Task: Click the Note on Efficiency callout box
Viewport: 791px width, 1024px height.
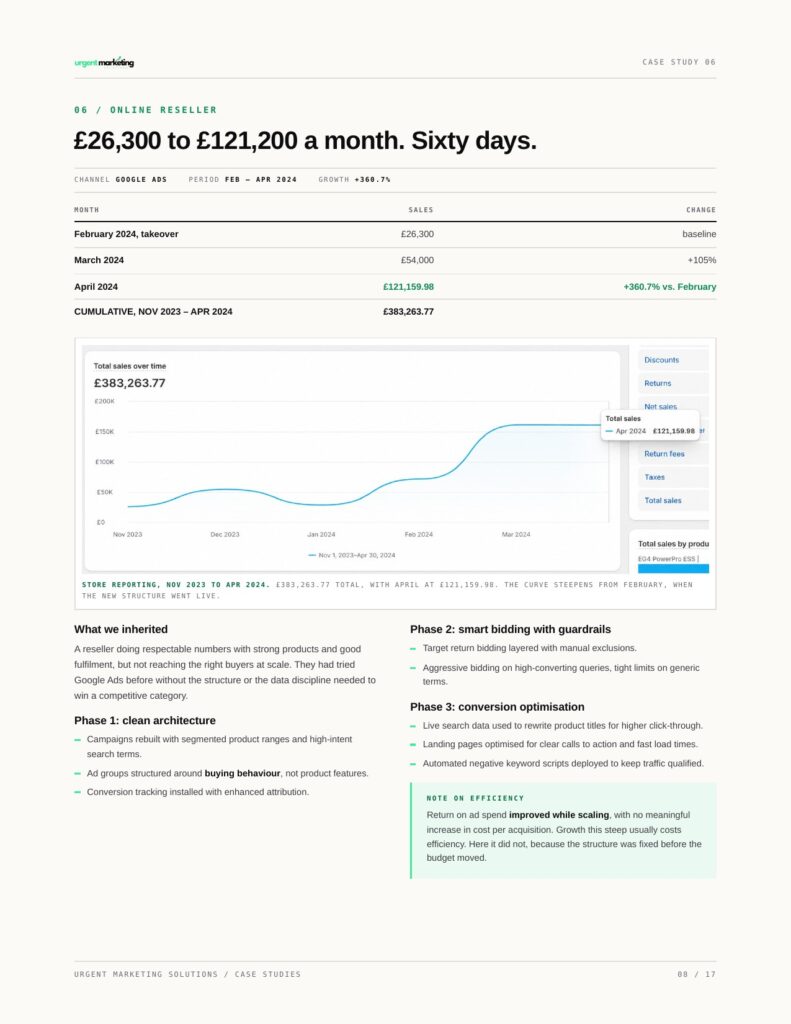Action: tap(563, 831)
